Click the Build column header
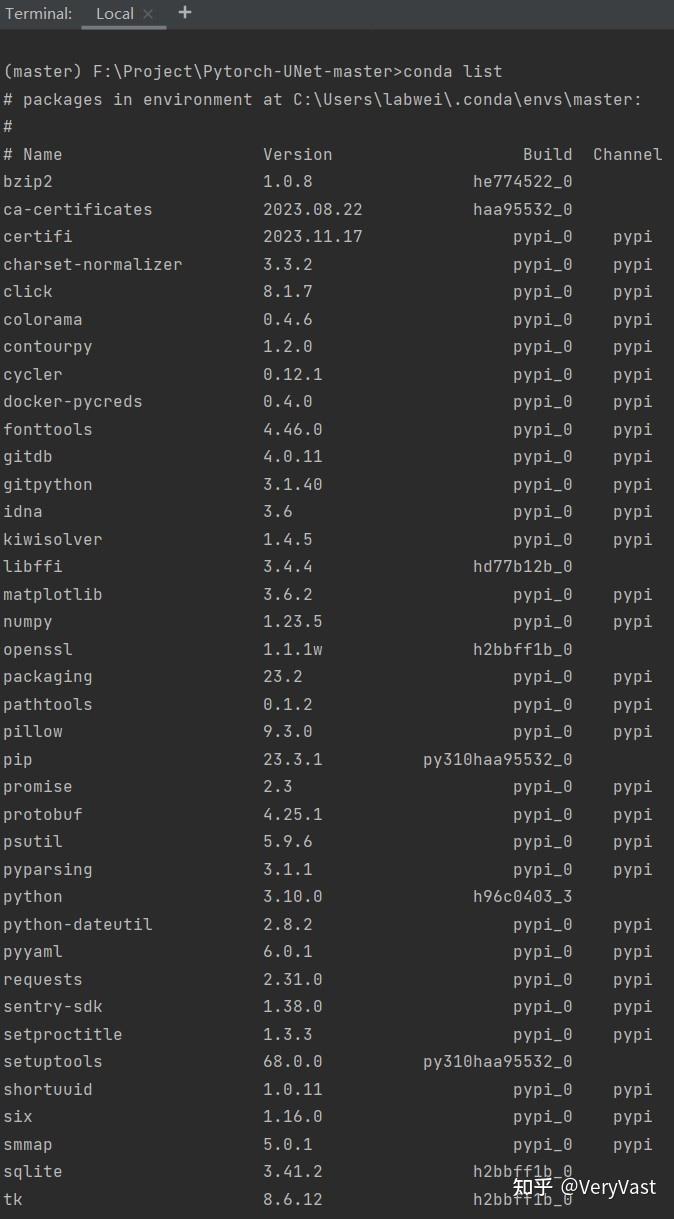Screen dimensions: 674x1219 click(x=547, y=154)
